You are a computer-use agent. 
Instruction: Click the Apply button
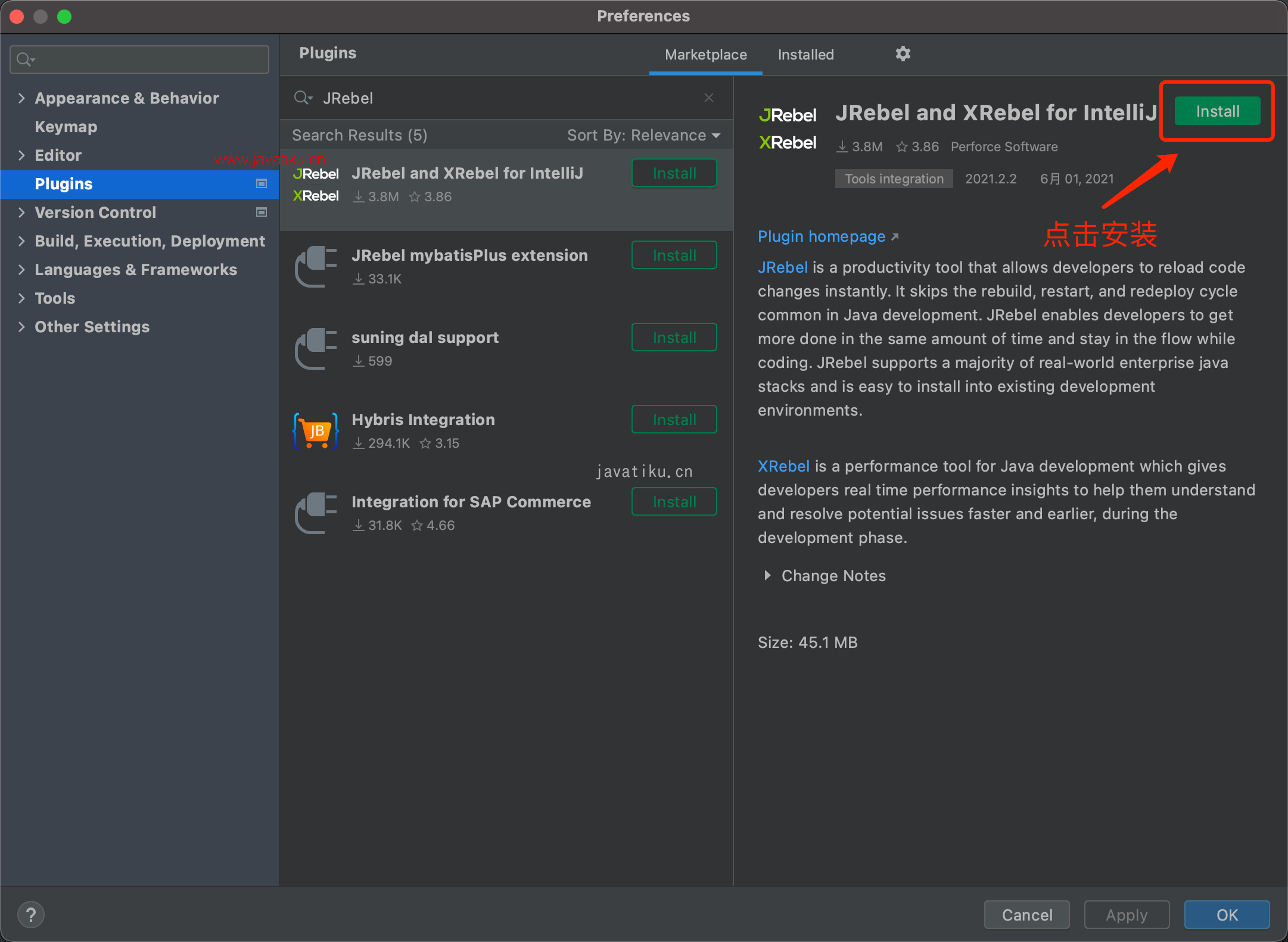tap(1127, 915)
